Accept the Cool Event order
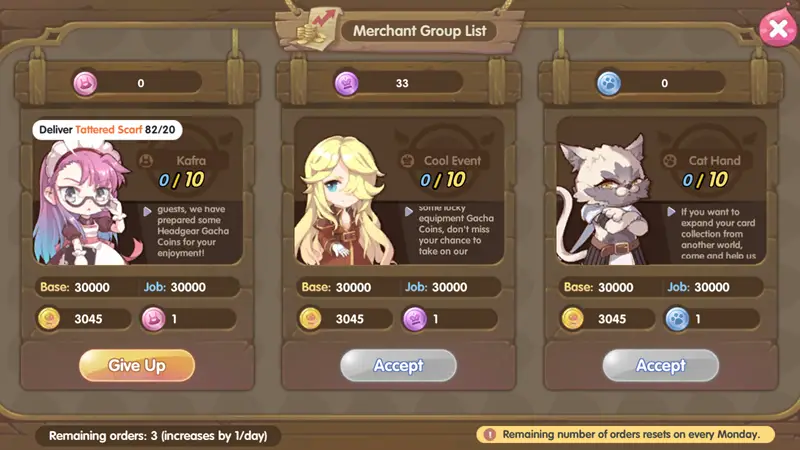800x450 pixels. click(x=398, y=365)
